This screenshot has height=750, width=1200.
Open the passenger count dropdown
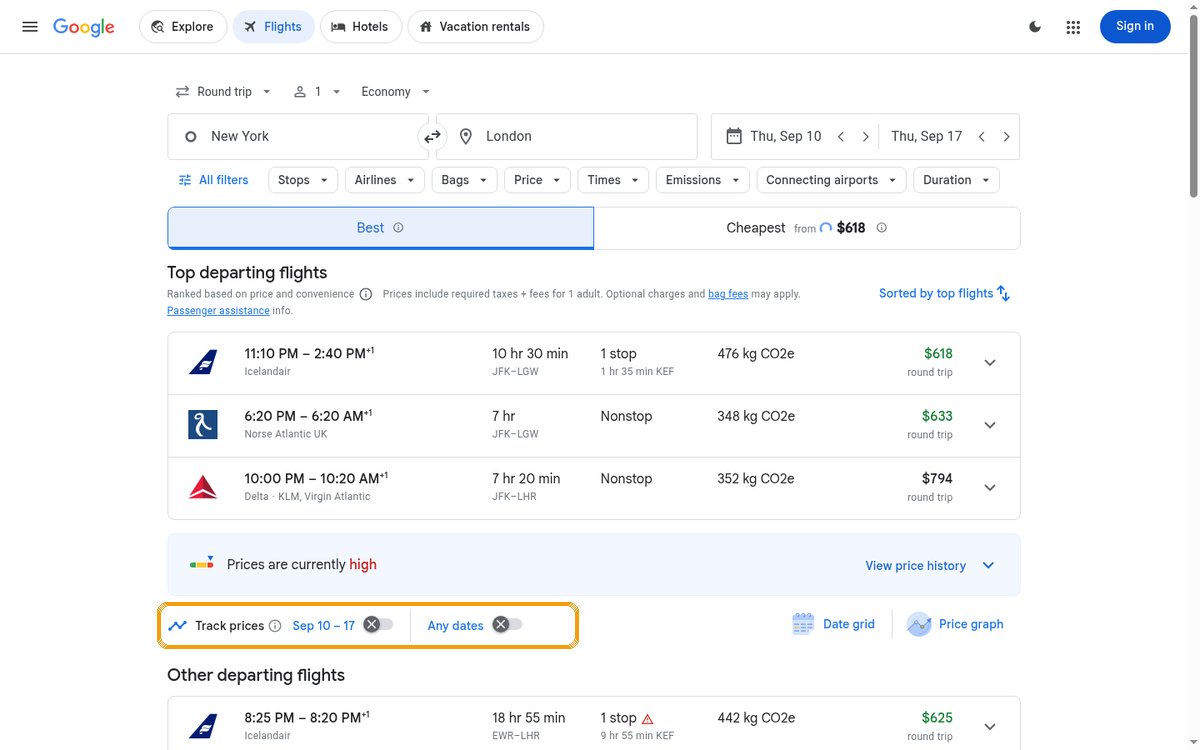click(x=317, y=92)
